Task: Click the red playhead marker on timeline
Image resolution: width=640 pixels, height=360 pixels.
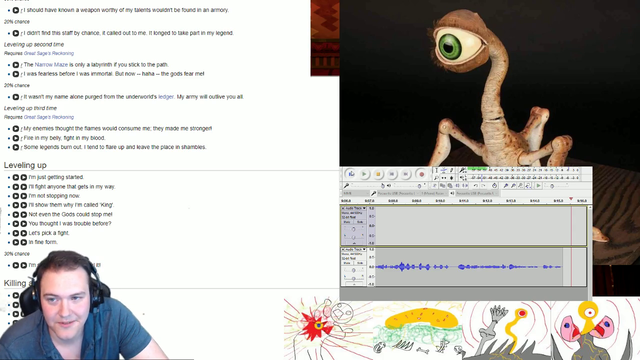Action: pos(571,199)
